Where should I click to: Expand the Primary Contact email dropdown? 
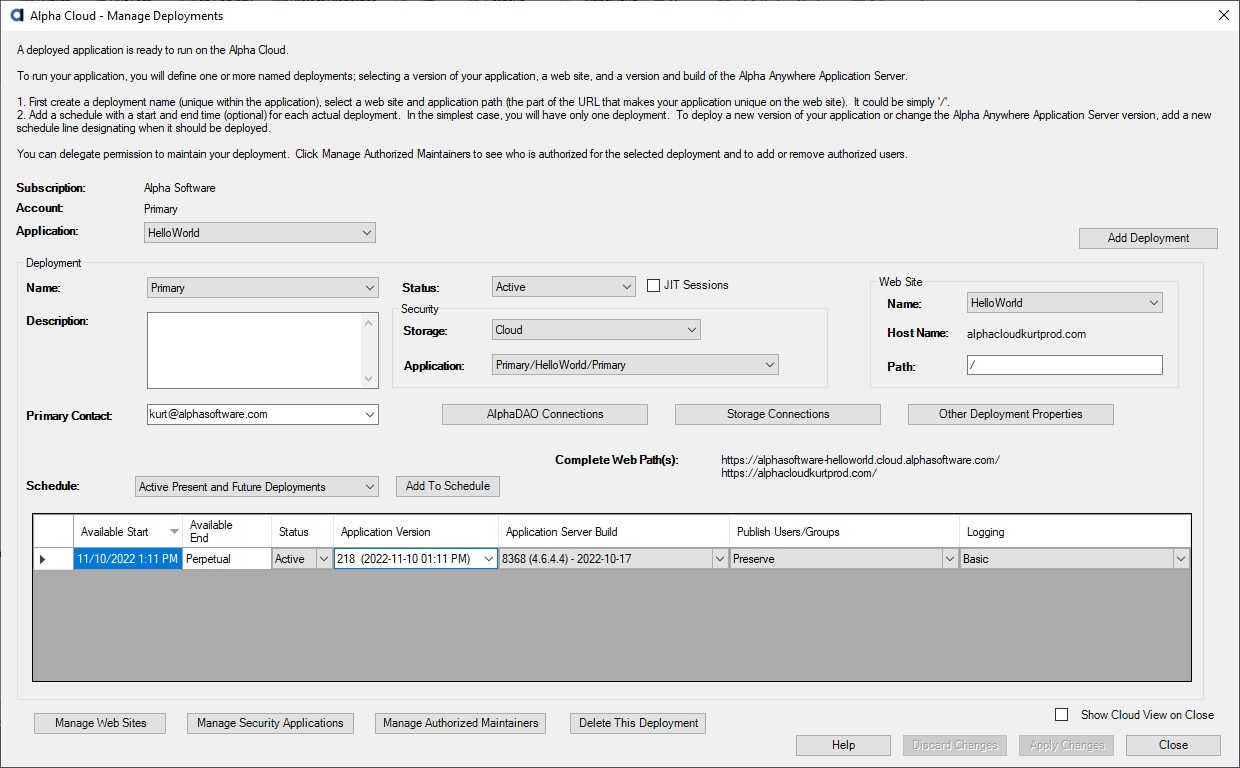pos(370,414)
